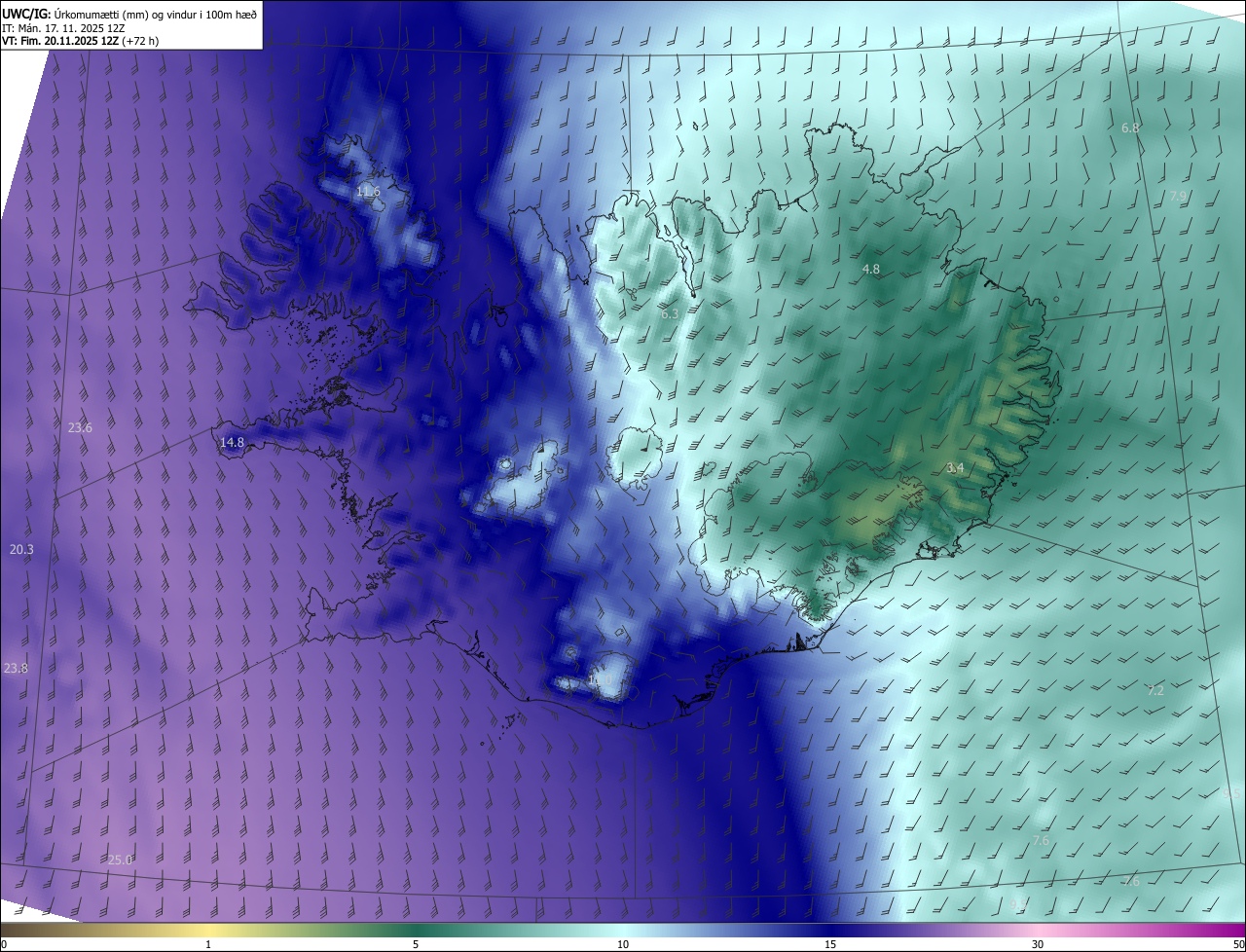Click the 6.8 value label

pyautogui.click(x=1130, y=128)
